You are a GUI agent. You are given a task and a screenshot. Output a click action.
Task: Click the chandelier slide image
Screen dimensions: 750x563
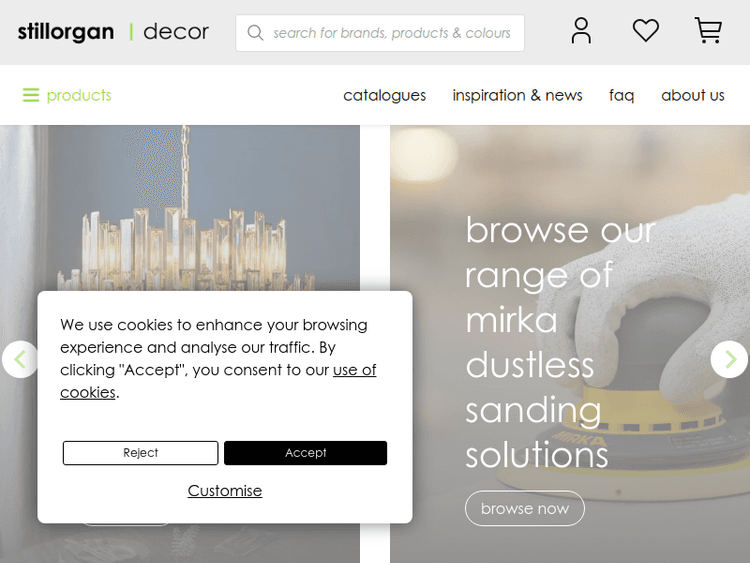coord(180,208)
